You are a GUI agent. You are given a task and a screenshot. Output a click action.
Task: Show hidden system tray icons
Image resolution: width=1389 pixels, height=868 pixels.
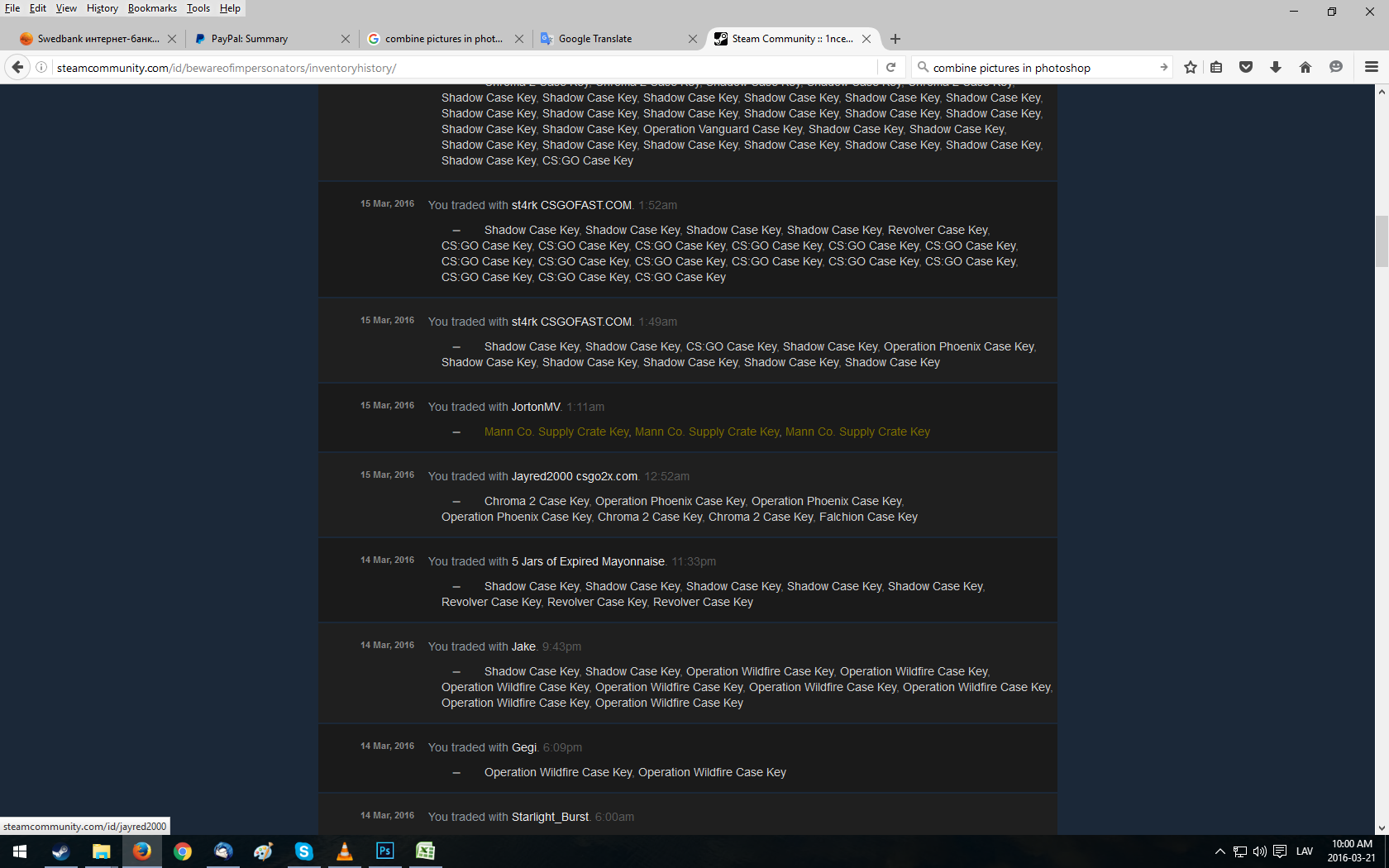pyautogui.click(x=1220, y=851)
